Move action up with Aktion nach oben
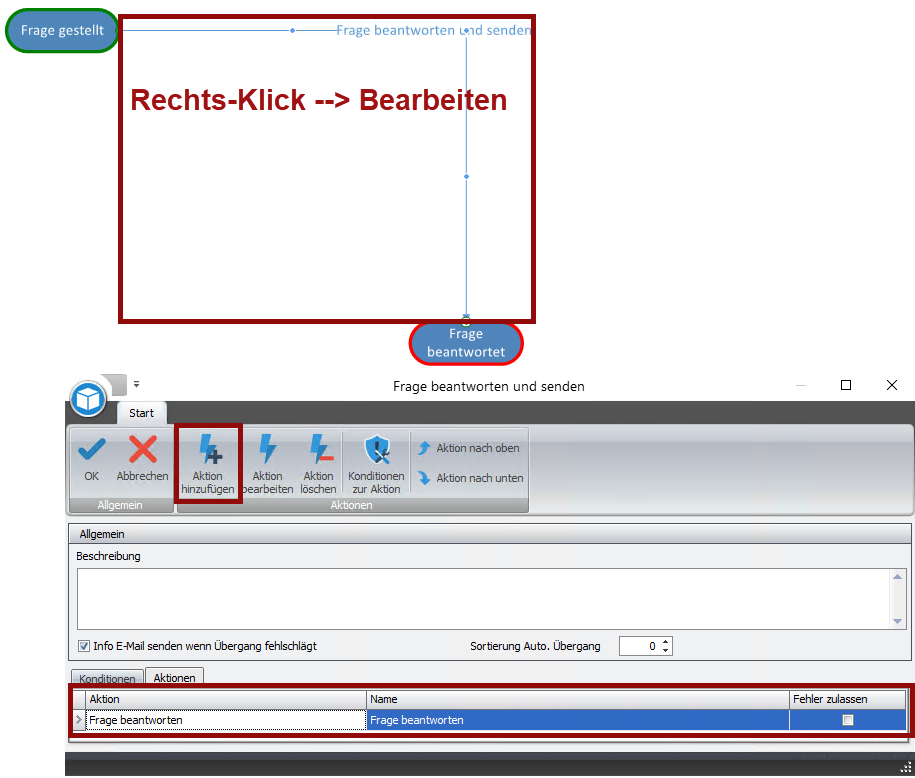The width and height of the screenshot is (915, 778). (x=469, y=448)
